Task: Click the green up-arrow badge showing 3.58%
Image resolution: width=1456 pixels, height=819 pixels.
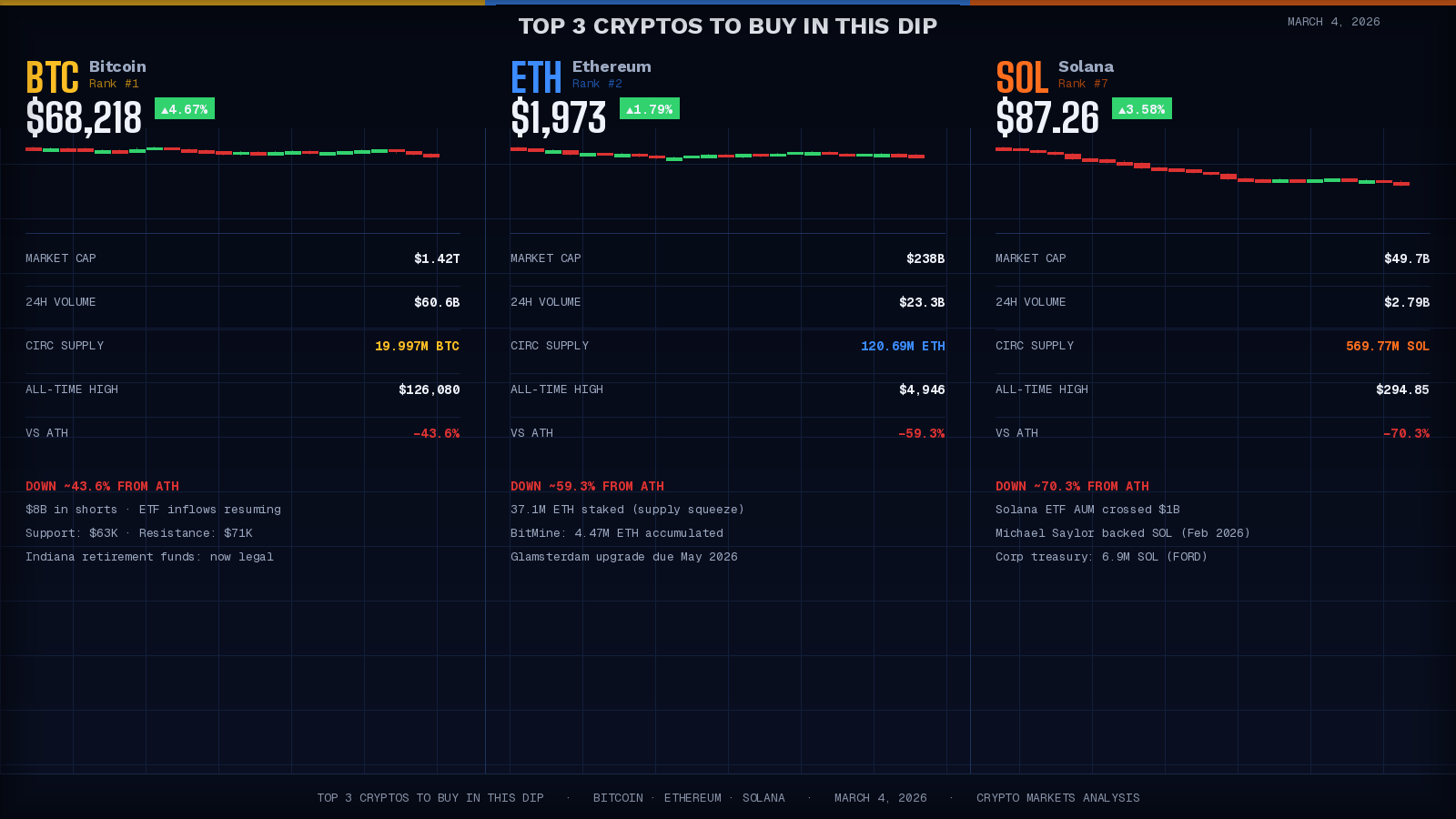Action: coord(1142,108)
